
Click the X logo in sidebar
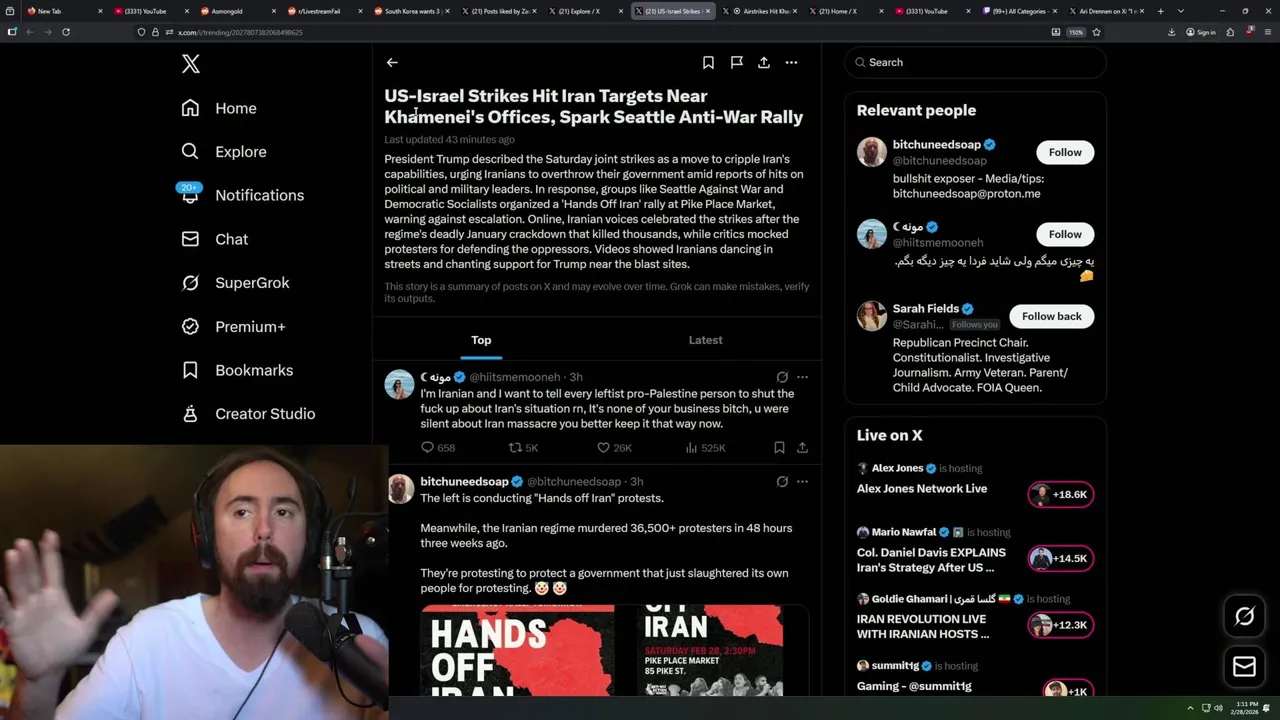click(x=191, y=64)
